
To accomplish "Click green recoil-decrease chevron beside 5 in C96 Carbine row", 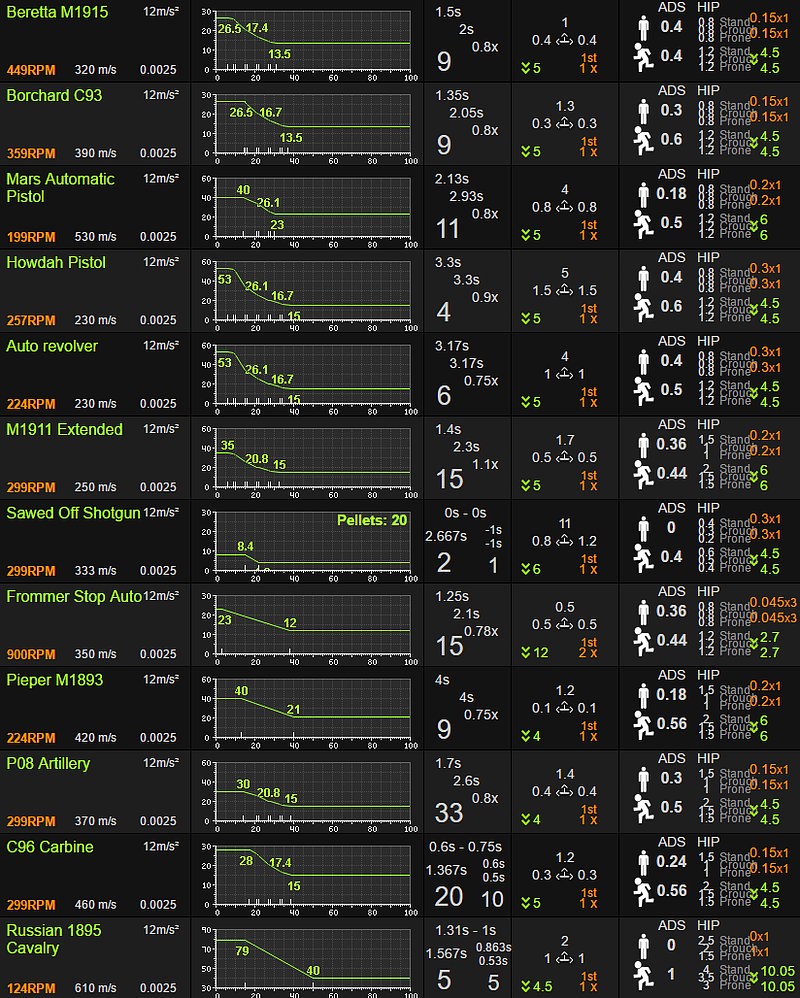I will [526, 903].
